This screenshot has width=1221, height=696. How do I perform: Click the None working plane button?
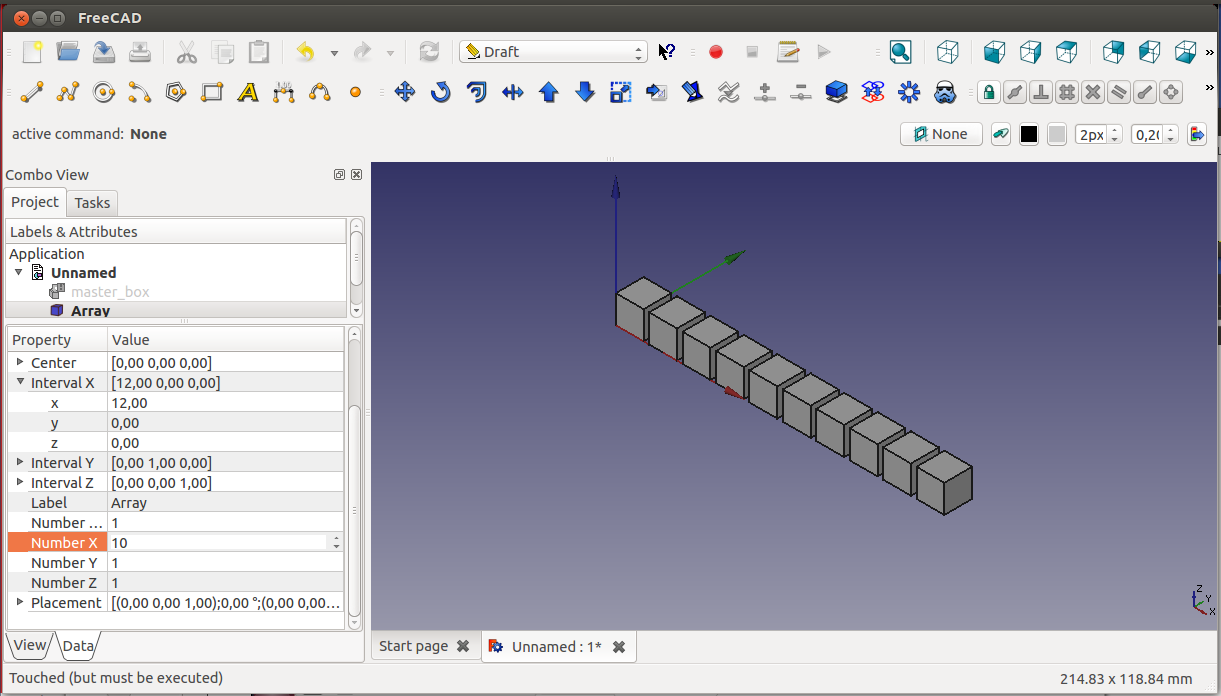(941, 134)
